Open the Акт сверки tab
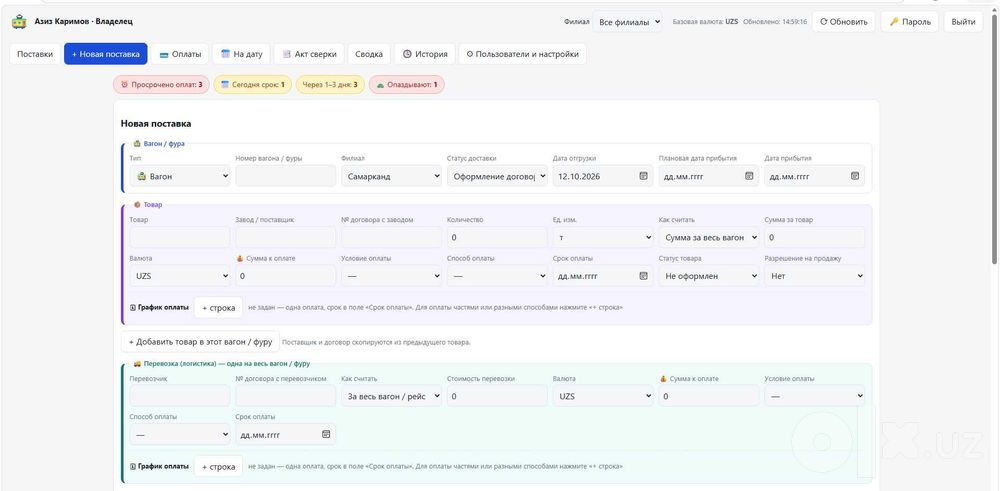This screenshot has height=491, width=1000. click(x=309, y=54)
